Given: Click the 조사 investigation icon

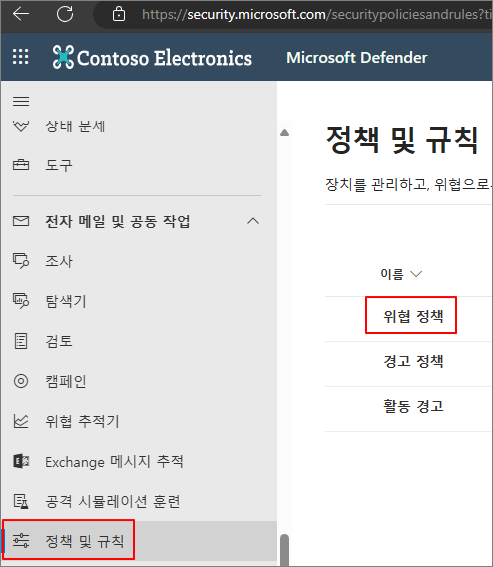Looking at the screenshot, I should tap(21, 260).
